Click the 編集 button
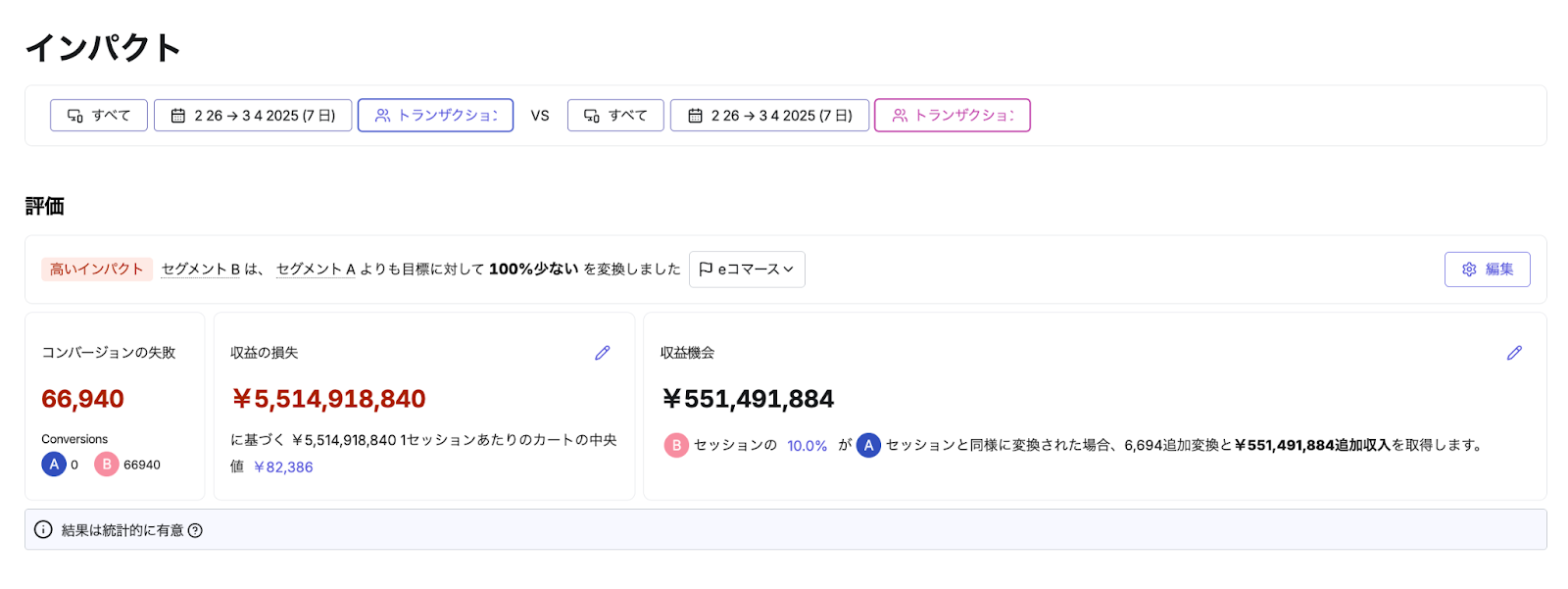Image resolution: width=1568 pixels, height=589 pixels. (1488, 269)
